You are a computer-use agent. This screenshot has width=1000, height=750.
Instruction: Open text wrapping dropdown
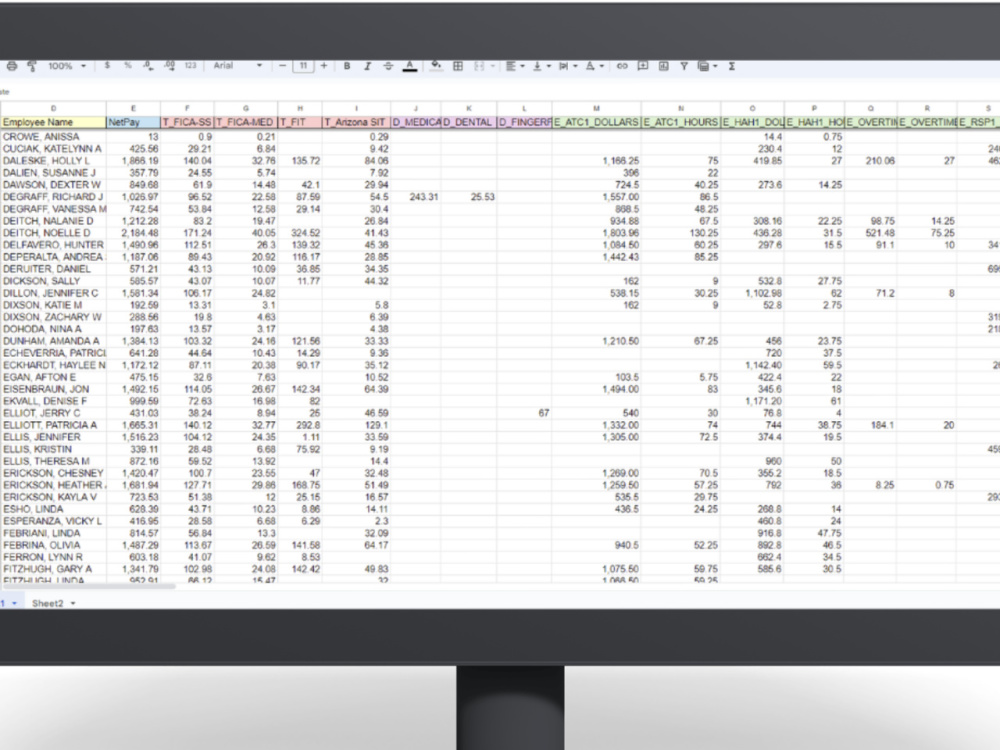567,66
